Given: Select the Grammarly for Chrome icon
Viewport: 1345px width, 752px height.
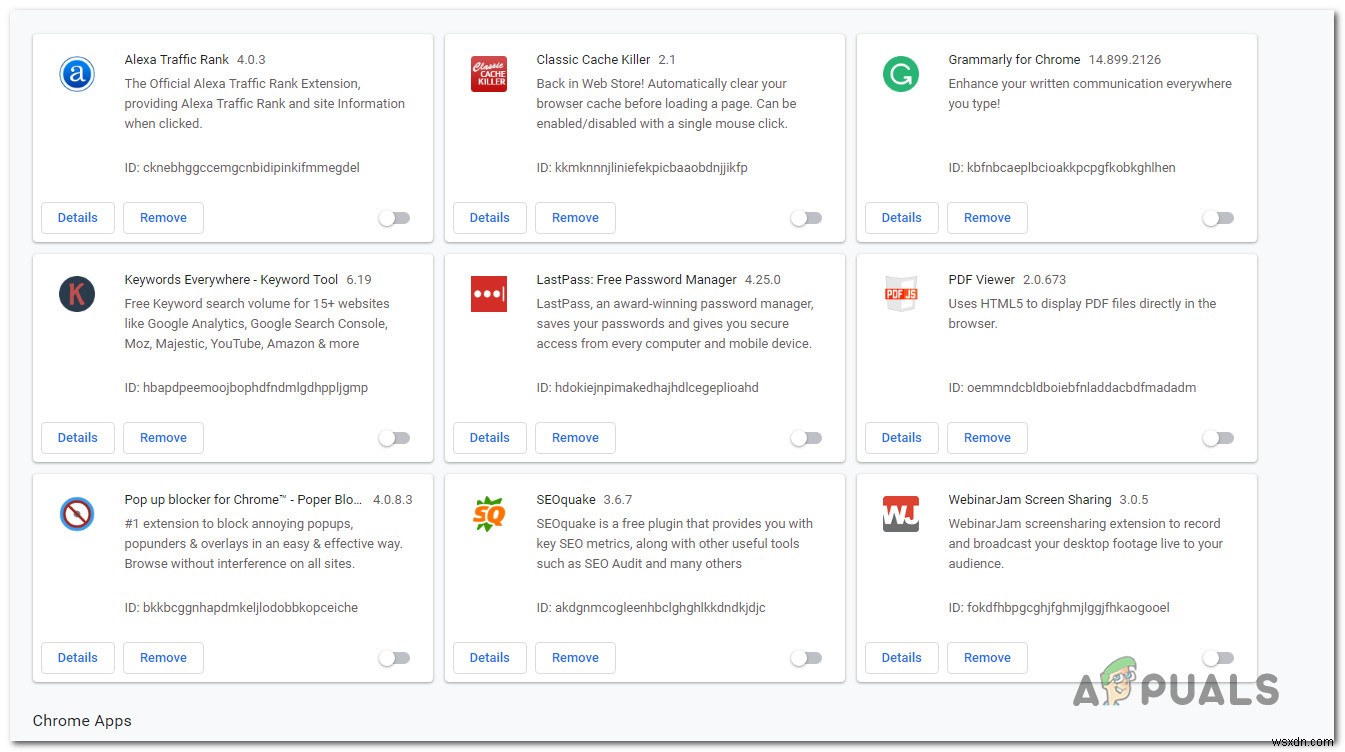Looking at the screenshot, I should coord(901,74).
